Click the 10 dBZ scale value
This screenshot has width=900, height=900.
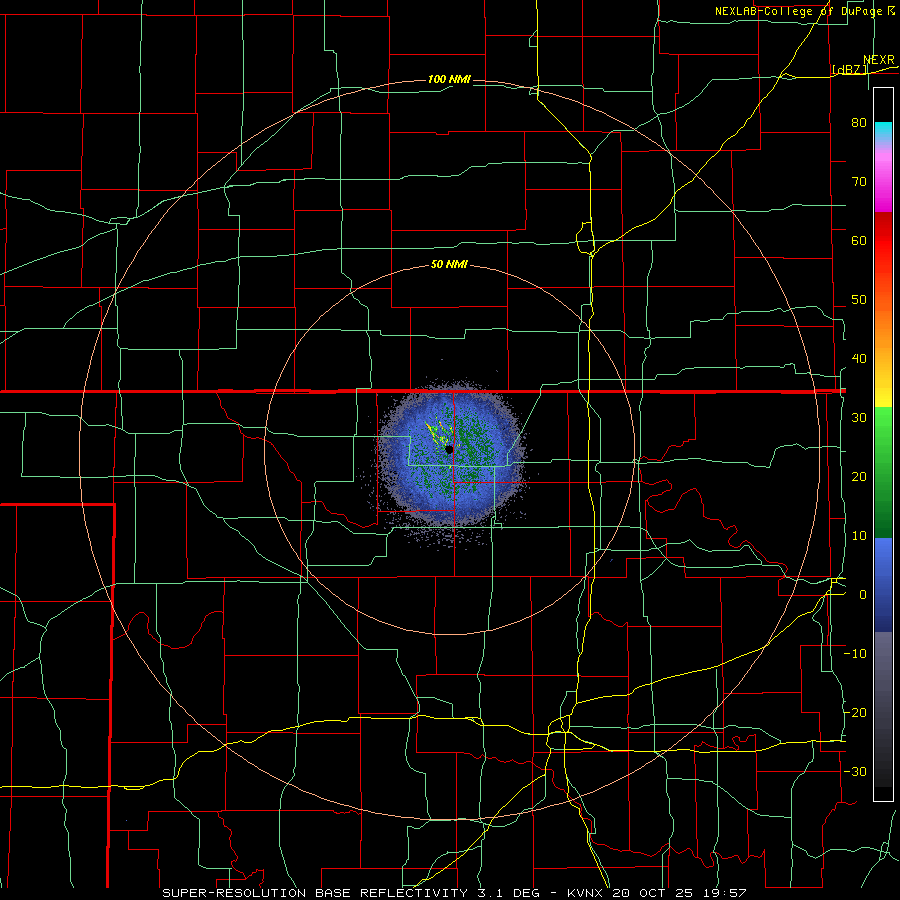[x=859, y=536]
